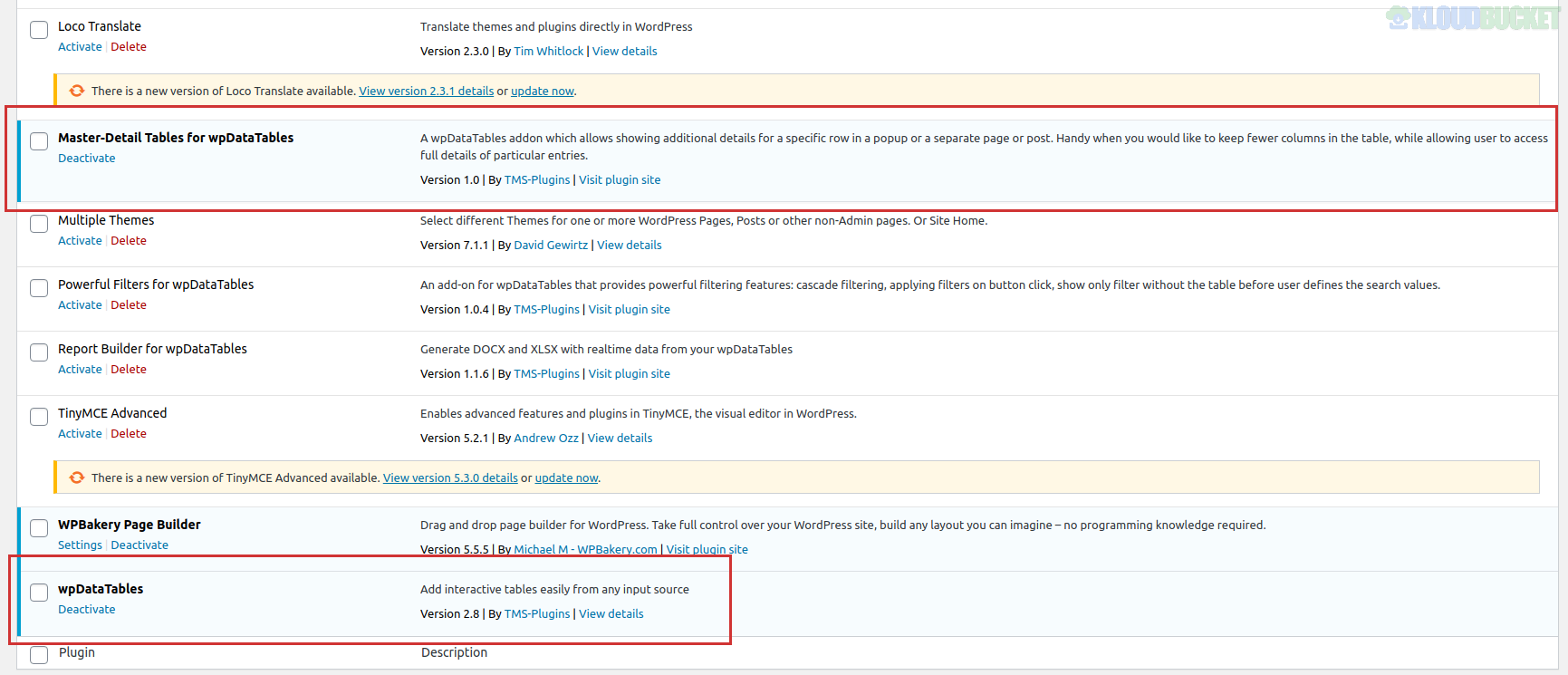This screenshot has width=1568, height=675.
Task: Check the Multiple Themes plugin checkbox
Action: (x=39, y=224)
